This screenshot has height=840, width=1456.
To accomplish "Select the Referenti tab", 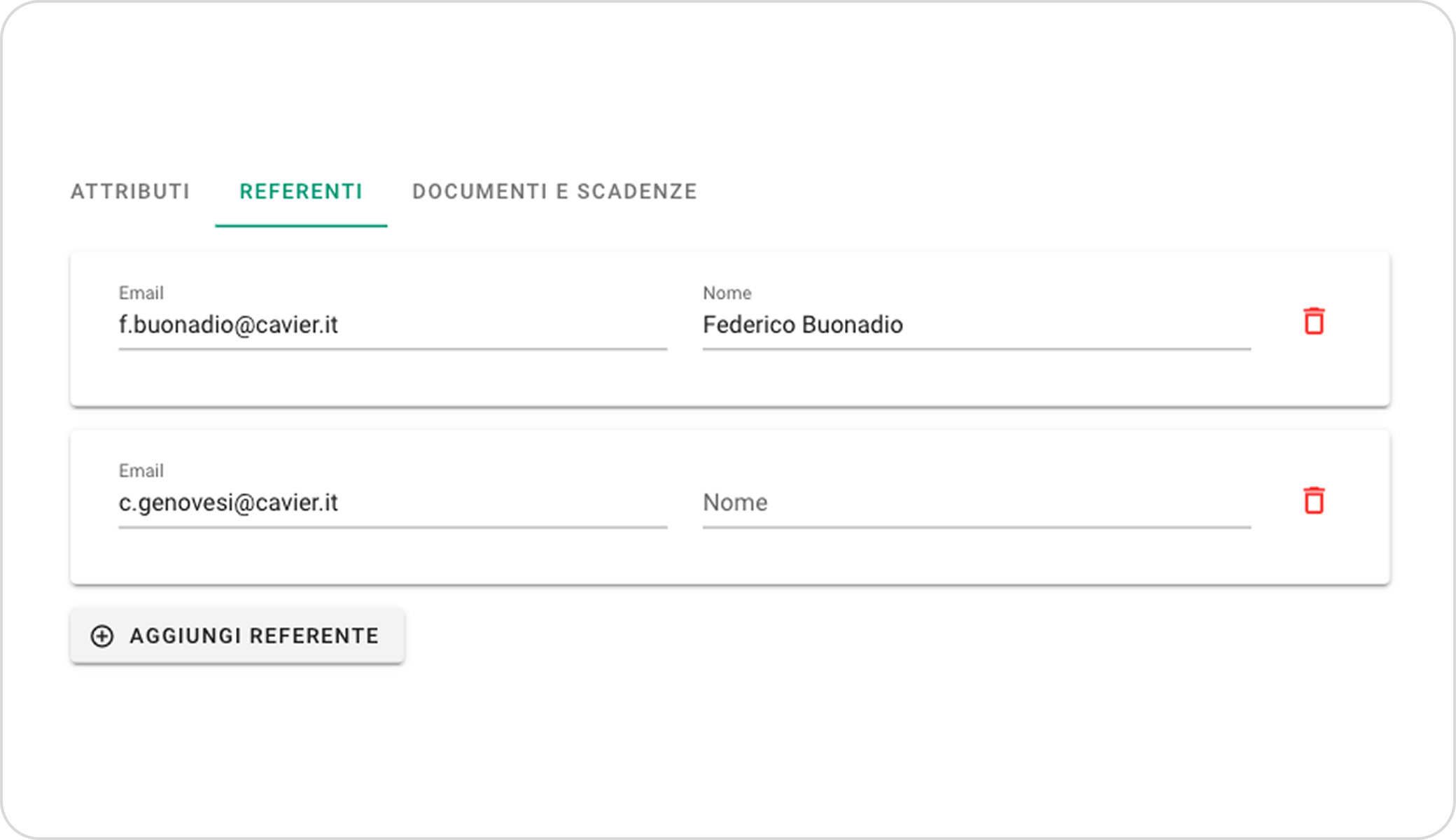I will pos(301,192).
